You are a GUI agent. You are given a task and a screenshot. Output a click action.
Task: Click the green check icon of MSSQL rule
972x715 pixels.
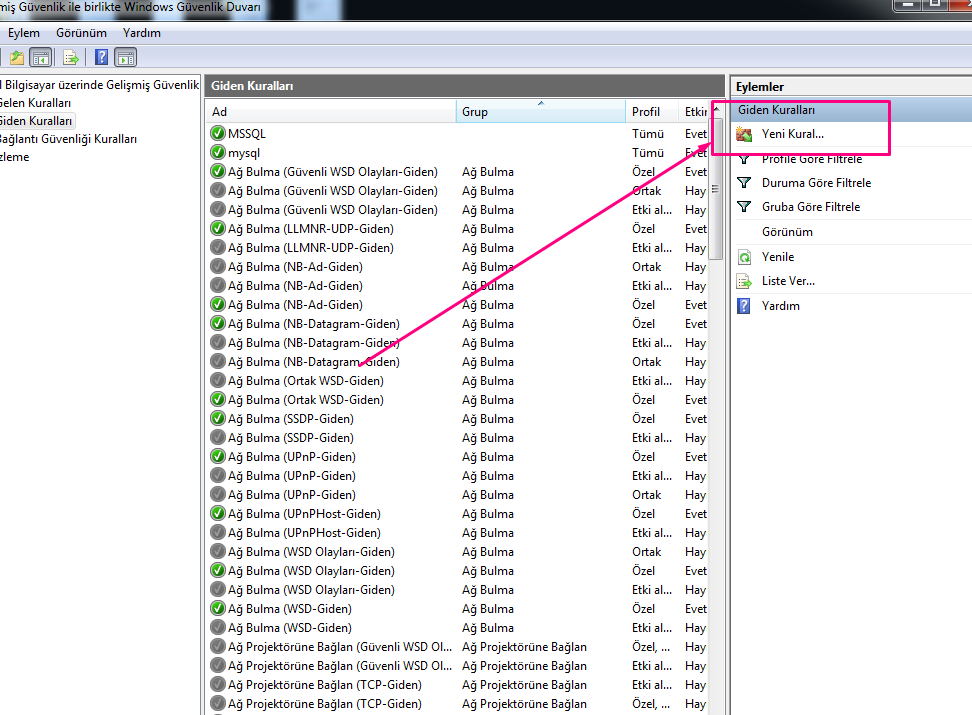[218, 133]
